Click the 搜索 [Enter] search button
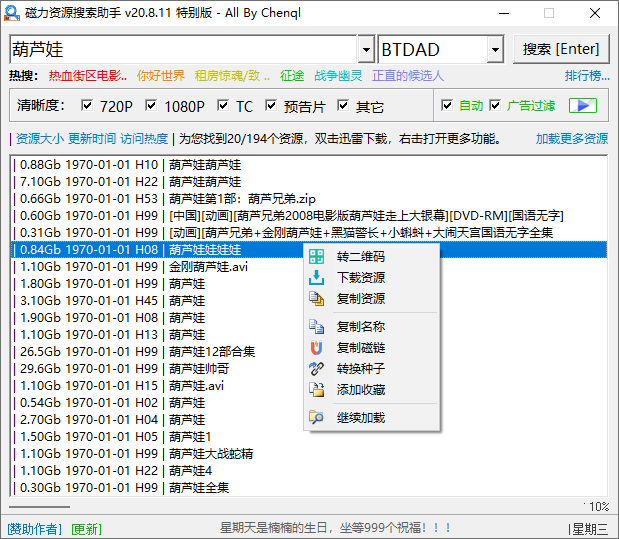Viewport: 619px width, 539px height. [561, 49]
